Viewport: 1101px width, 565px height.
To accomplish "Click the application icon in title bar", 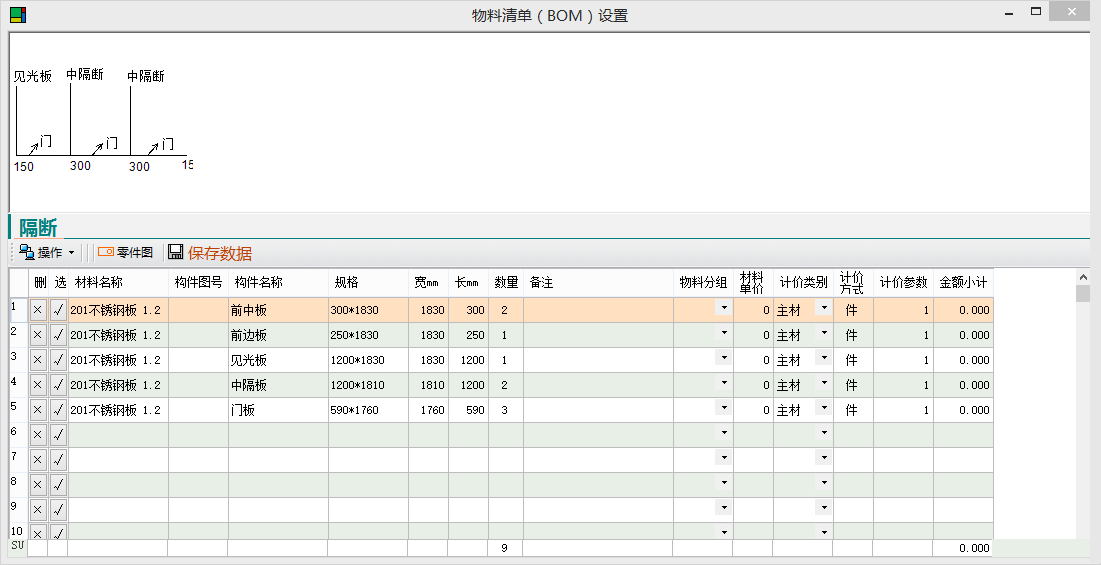I will 18,15.
